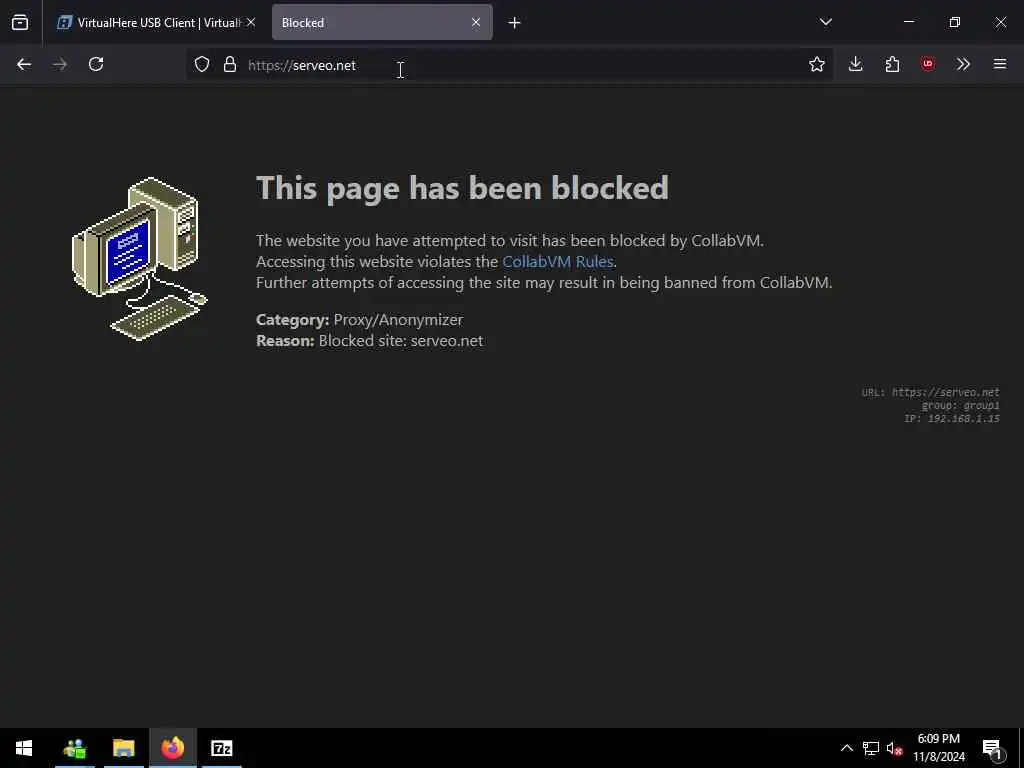Click 'This page has been blocked' heading
The width and height of the screenshot is (1024, 768).
pos(462,188)
